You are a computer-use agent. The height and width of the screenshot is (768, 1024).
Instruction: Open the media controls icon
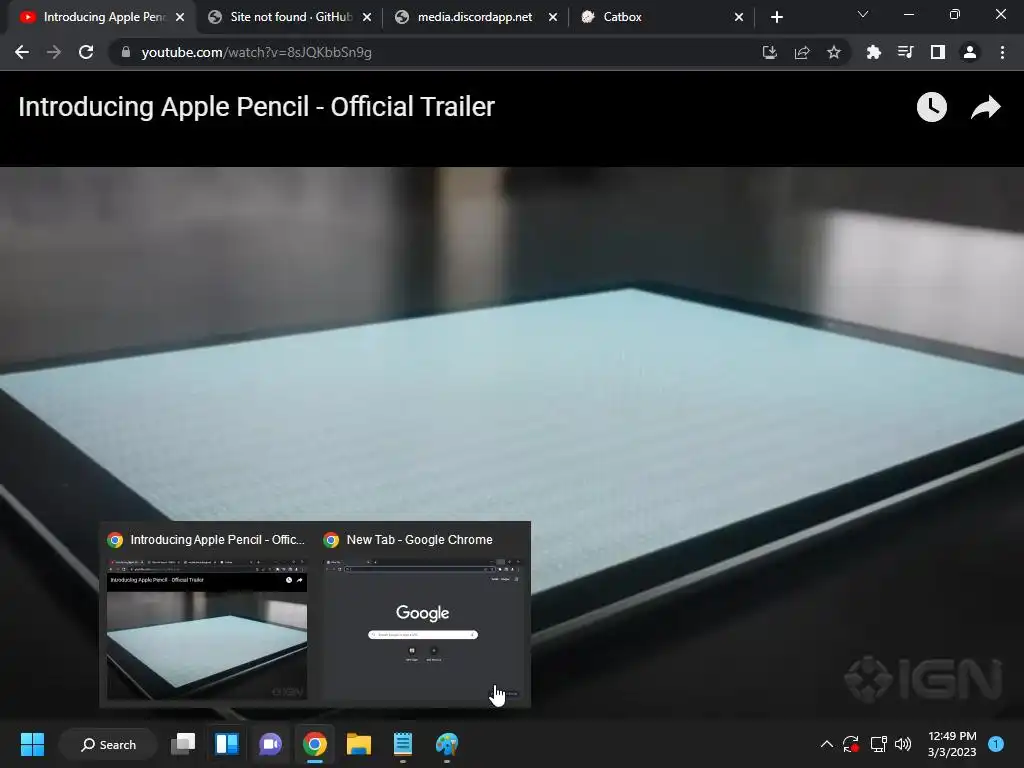point(905,52)
